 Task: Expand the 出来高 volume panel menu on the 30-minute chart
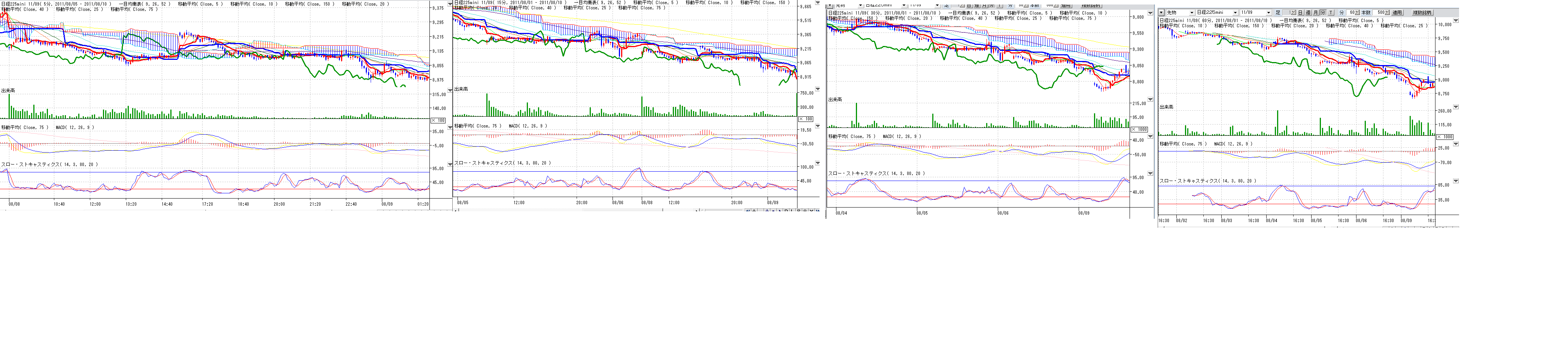click(1150, 99)
